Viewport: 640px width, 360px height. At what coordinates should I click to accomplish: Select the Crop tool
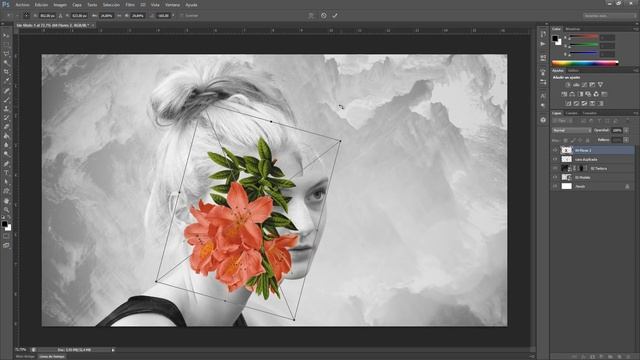[6, 72]
